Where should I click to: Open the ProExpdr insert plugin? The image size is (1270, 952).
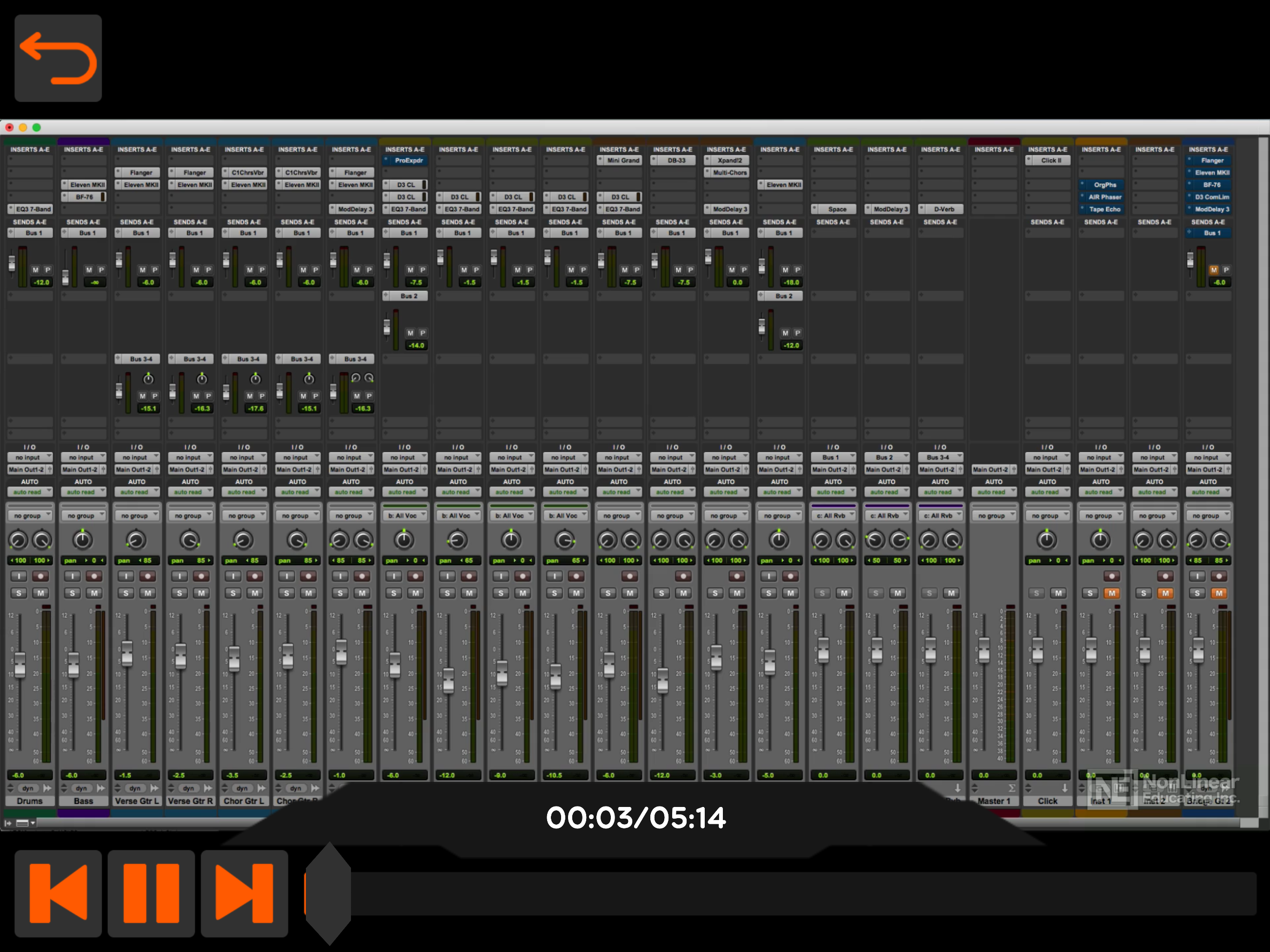[x=408, y=161]
